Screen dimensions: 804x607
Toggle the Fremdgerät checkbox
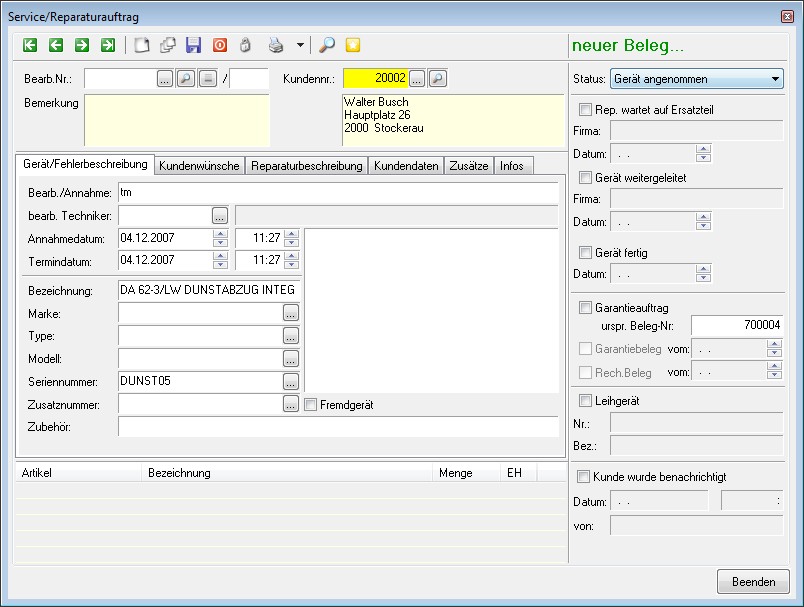pyautogui.click(x=310, y=404)
